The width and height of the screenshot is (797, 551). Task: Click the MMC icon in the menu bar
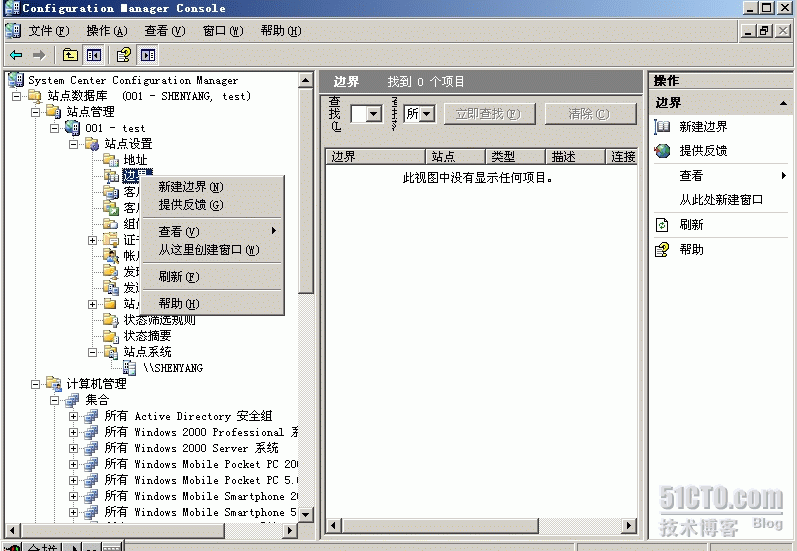[x=13, y=30]
